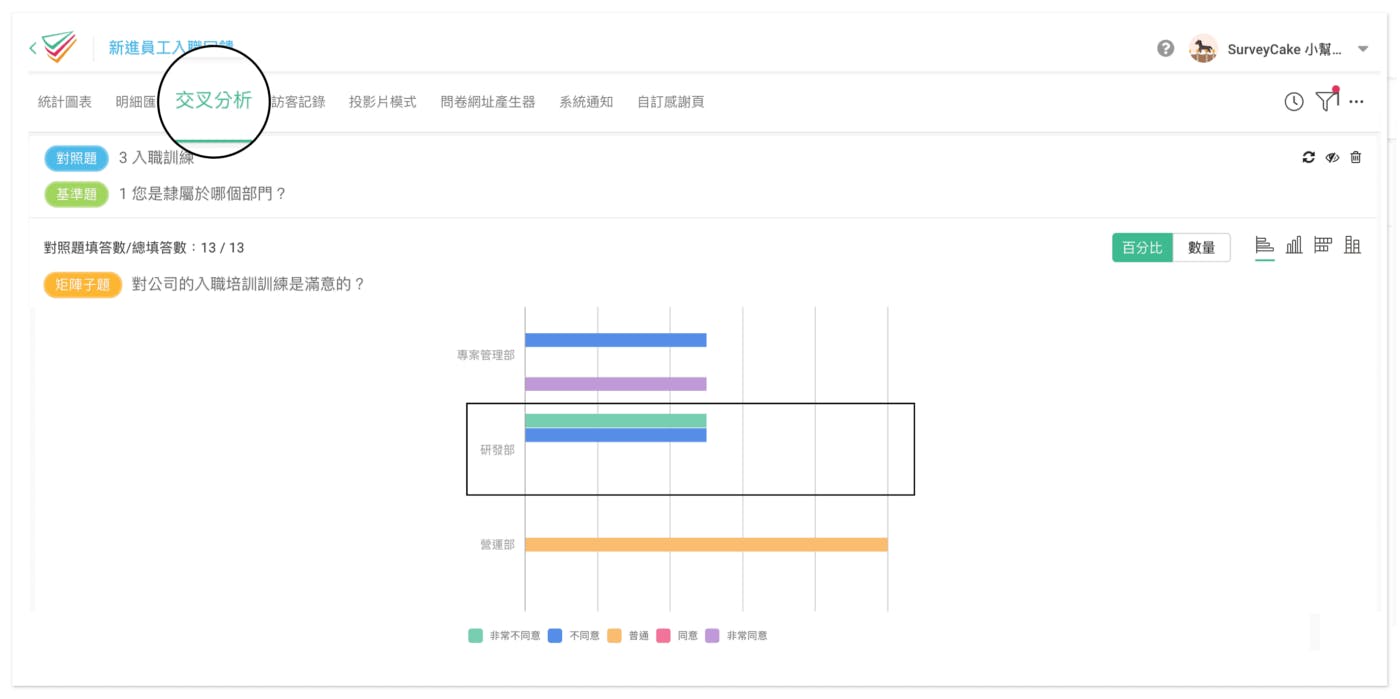
Task: Toggle display to 百分比 (percentage)
Action: coord(1142,248)
